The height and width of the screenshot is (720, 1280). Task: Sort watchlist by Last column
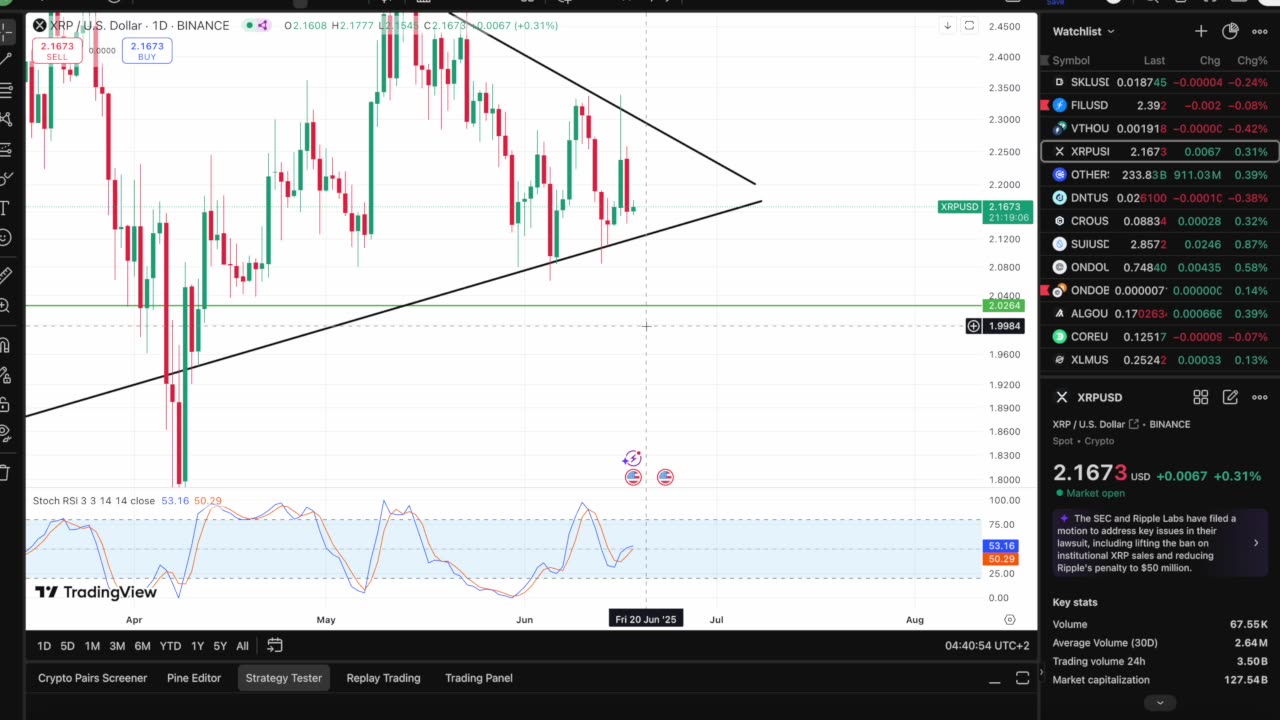(x=1154, y=61)
